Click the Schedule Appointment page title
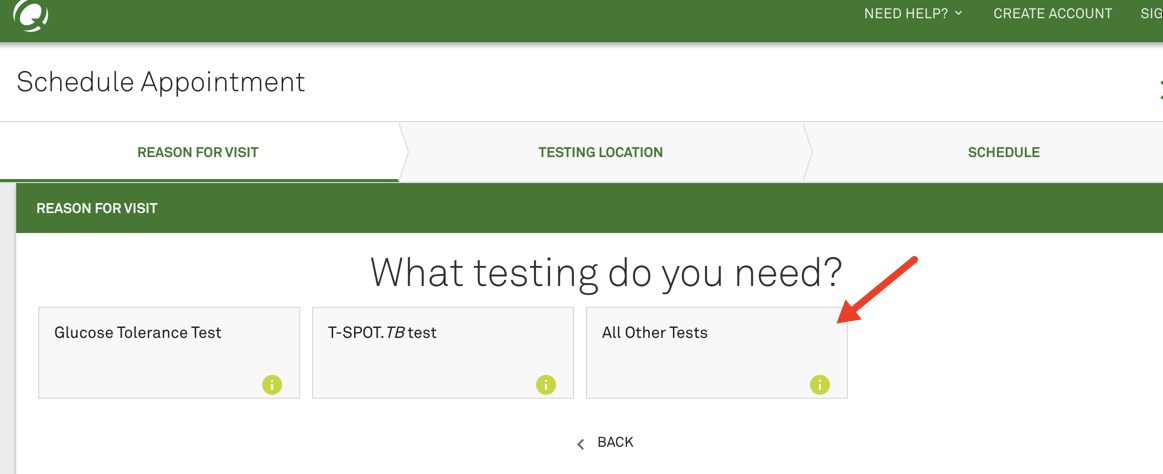 pos(161,82)
